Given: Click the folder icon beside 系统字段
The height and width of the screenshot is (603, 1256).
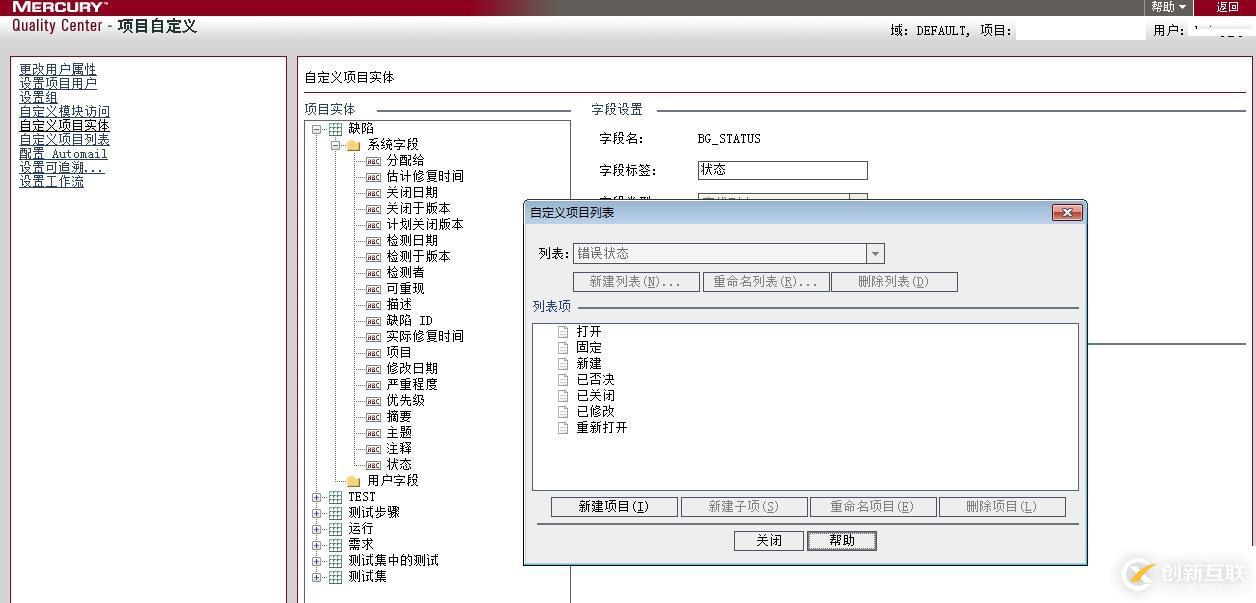Looking at the screenshot, I should tap(353, 144).
